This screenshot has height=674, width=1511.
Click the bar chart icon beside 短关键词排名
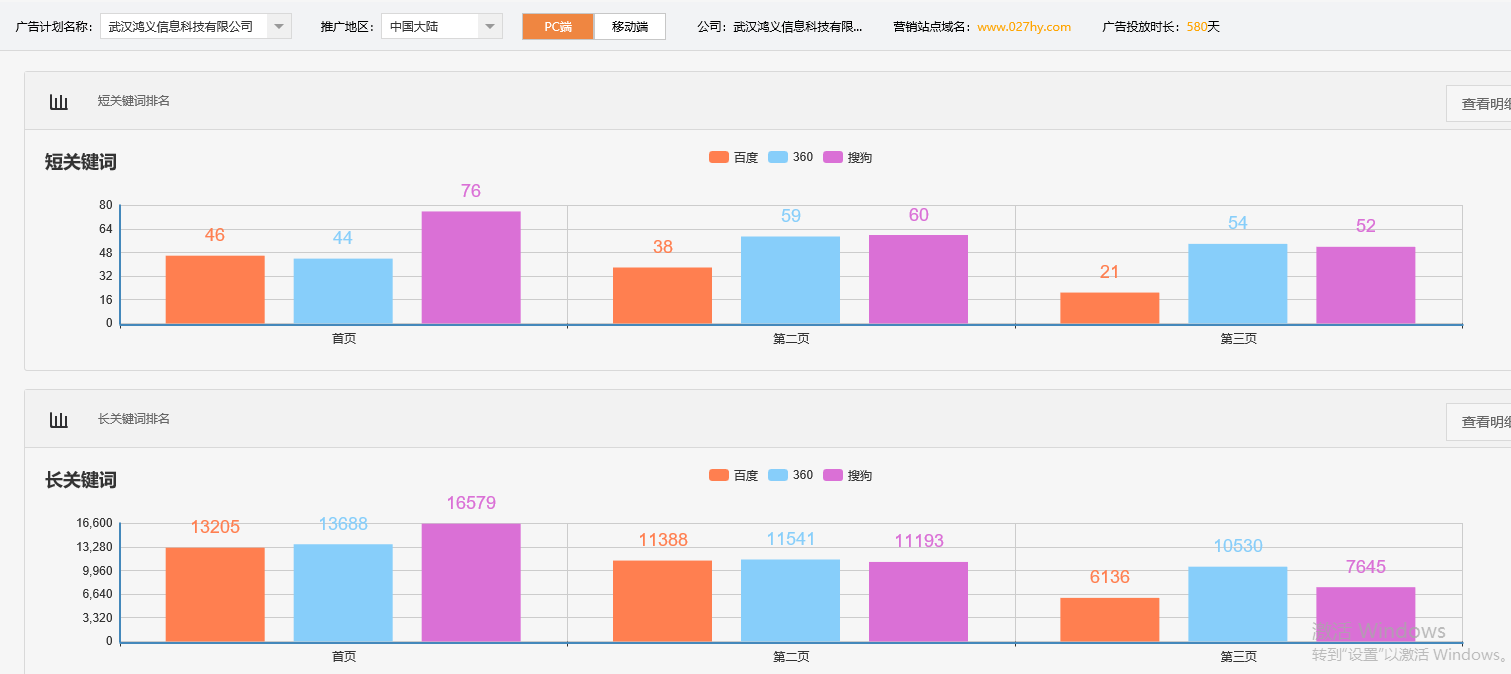point(58,101)
